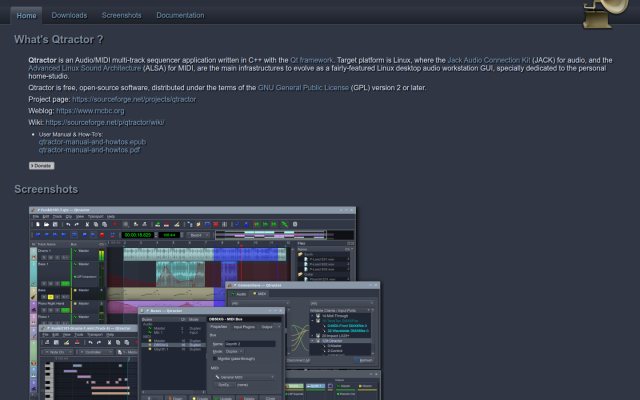Open the Jack Audio Connection Kit link

(x=489, y=60)
